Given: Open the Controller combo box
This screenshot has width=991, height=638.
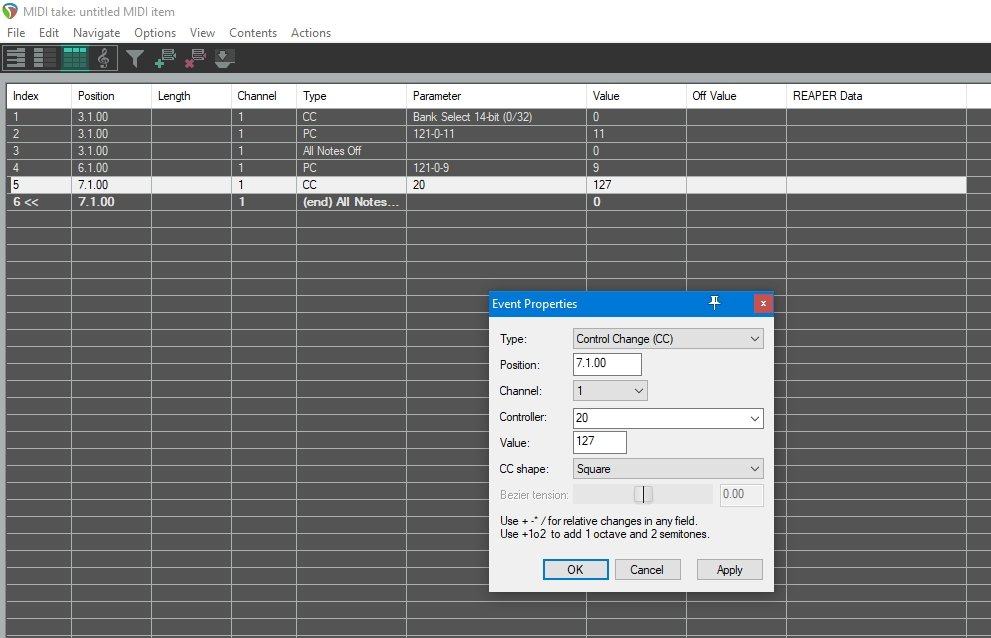Looking at the screenshot, I should pos(668,419).
